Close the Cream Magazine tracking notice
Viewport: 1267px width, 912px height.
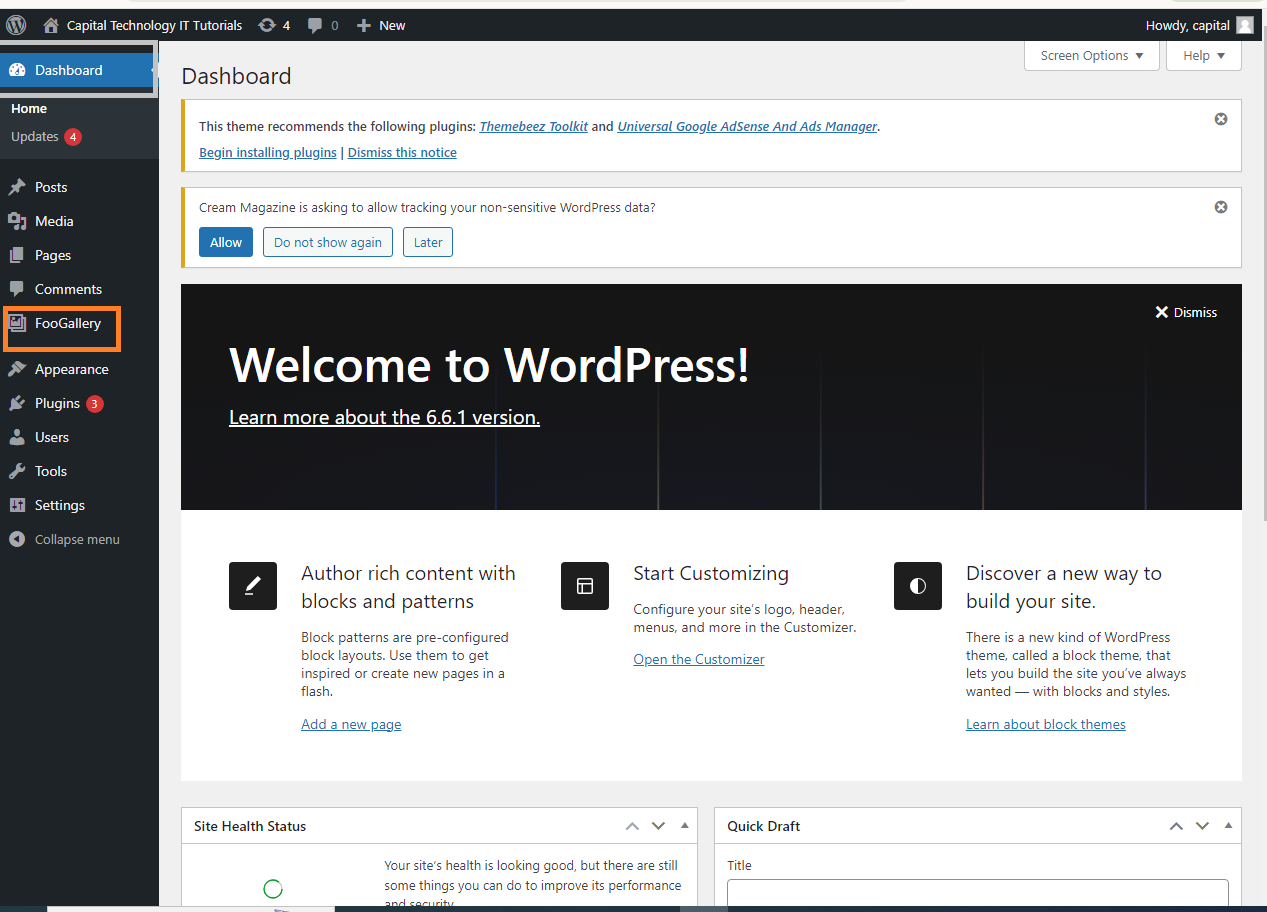pyautogui.click(x=1220, y=207)
